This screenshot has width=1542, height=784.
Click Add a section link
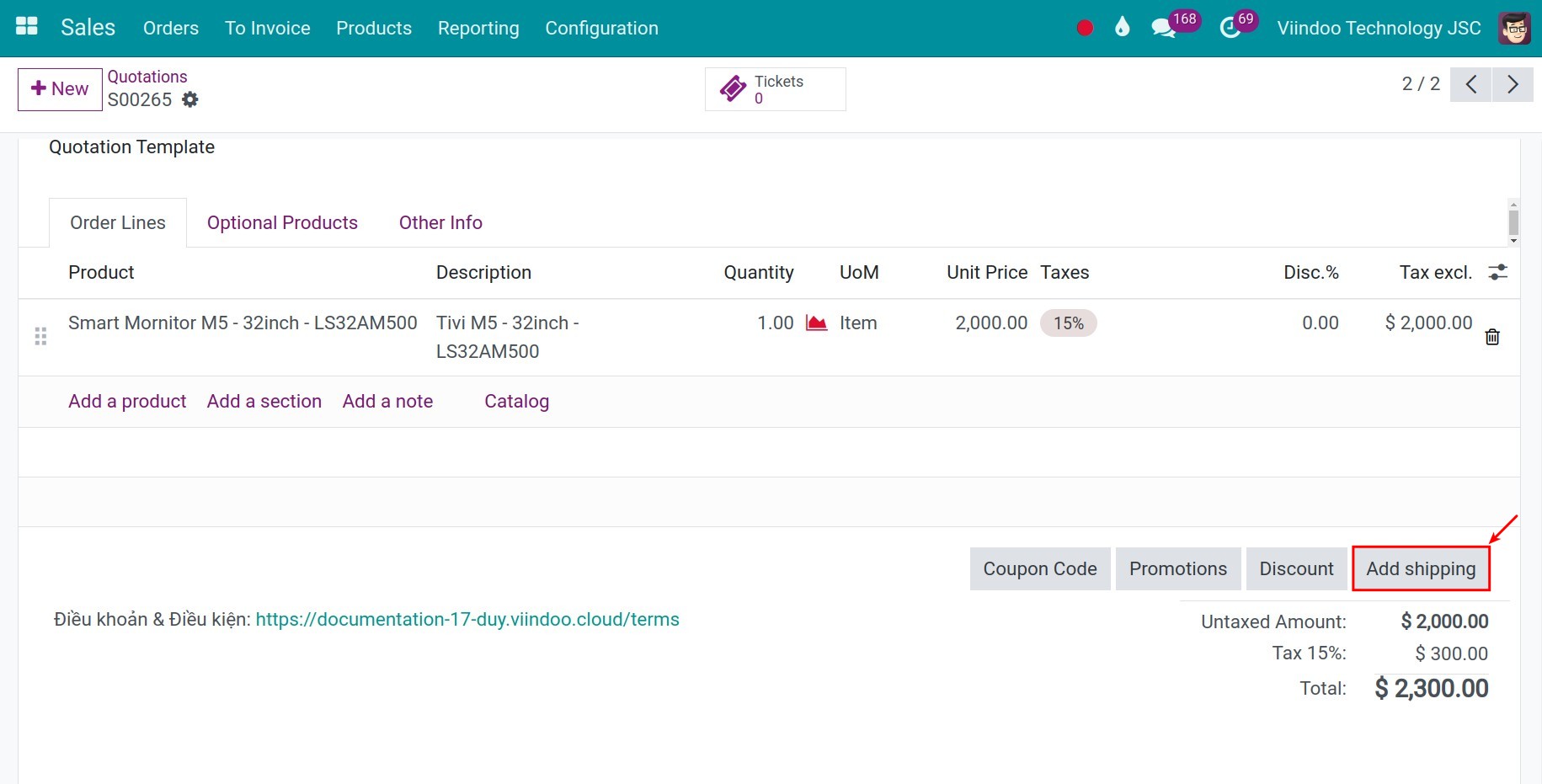click(x=264, y=401)
